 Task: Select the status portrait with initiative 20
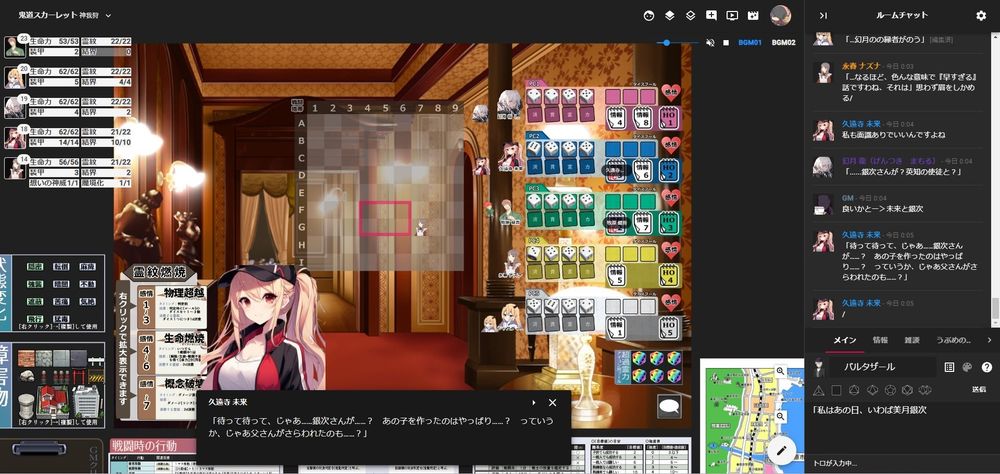pyautogui.click(x=14, y=78)
